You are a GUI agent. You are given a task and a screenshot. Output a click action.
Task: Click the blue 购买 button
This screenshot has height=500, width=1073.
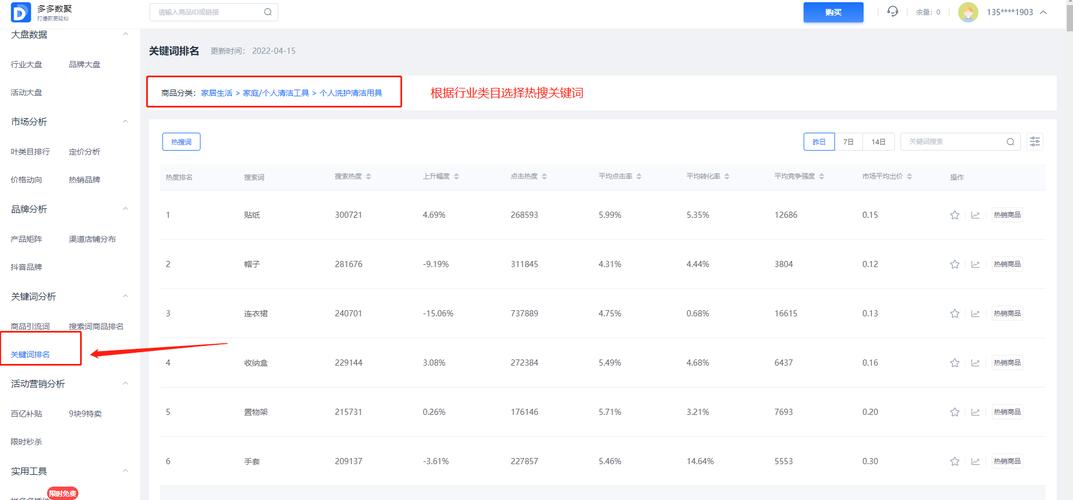[833, 12]
